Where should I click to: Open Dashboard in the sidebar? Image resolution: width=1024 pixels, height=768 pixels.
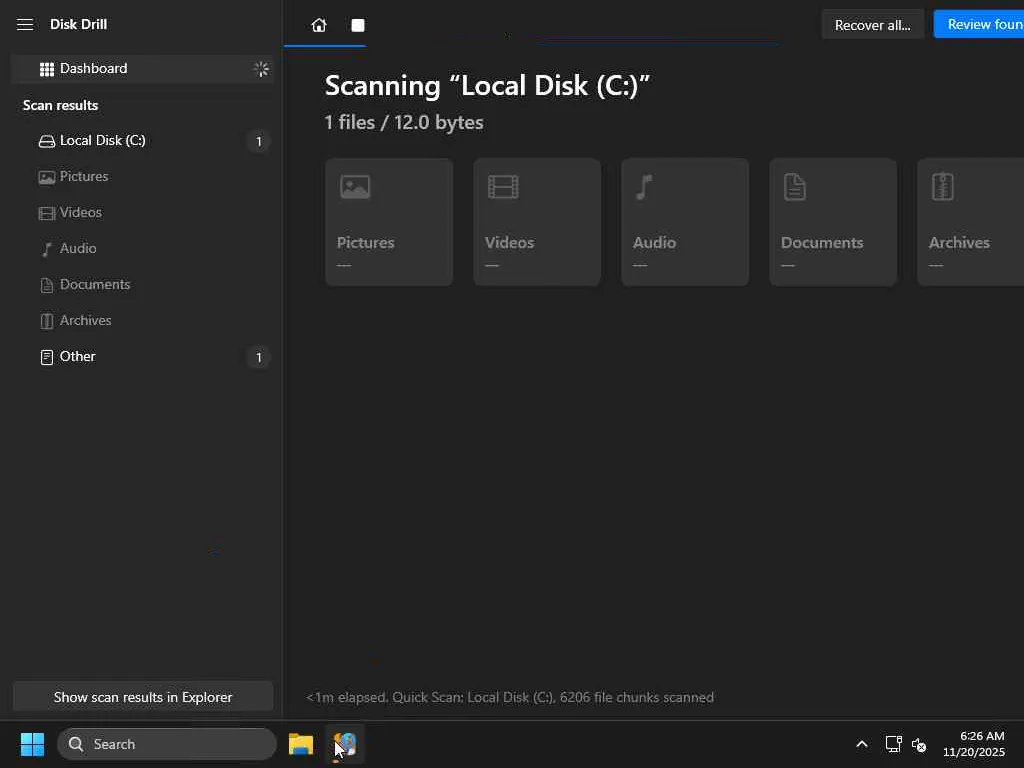[x=142, y=69]
